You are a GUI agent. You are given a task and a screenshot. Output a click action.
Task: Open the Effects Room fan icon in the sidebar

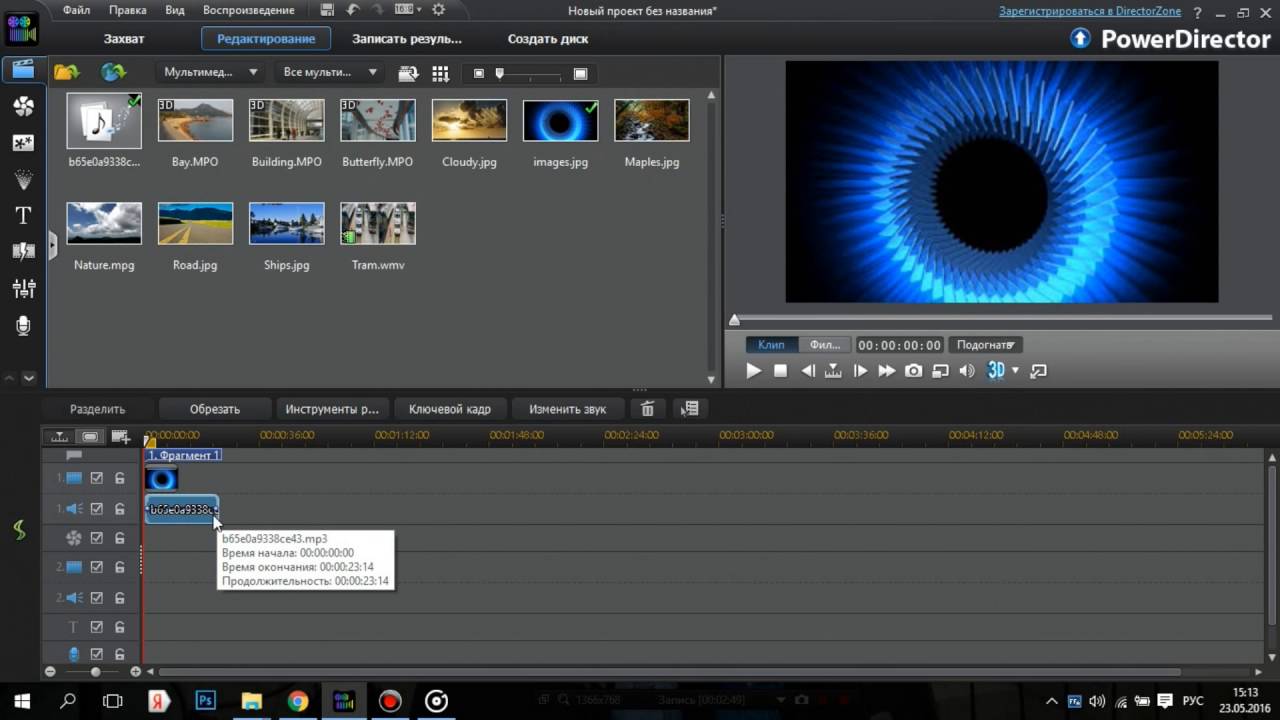(x=23, y=106)
